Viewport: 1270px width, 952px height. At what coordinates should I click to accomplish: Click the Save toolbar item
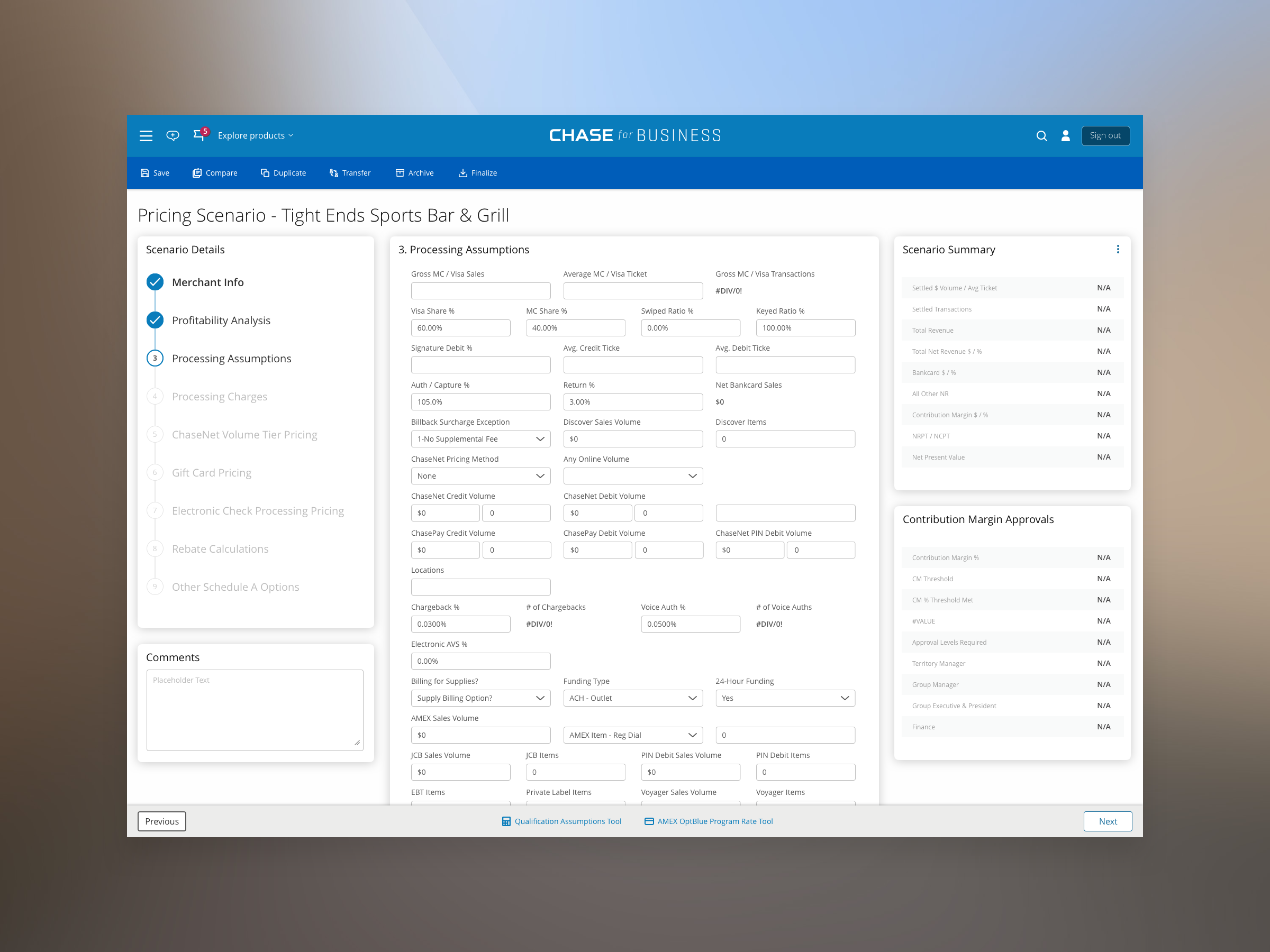(155, 173)
